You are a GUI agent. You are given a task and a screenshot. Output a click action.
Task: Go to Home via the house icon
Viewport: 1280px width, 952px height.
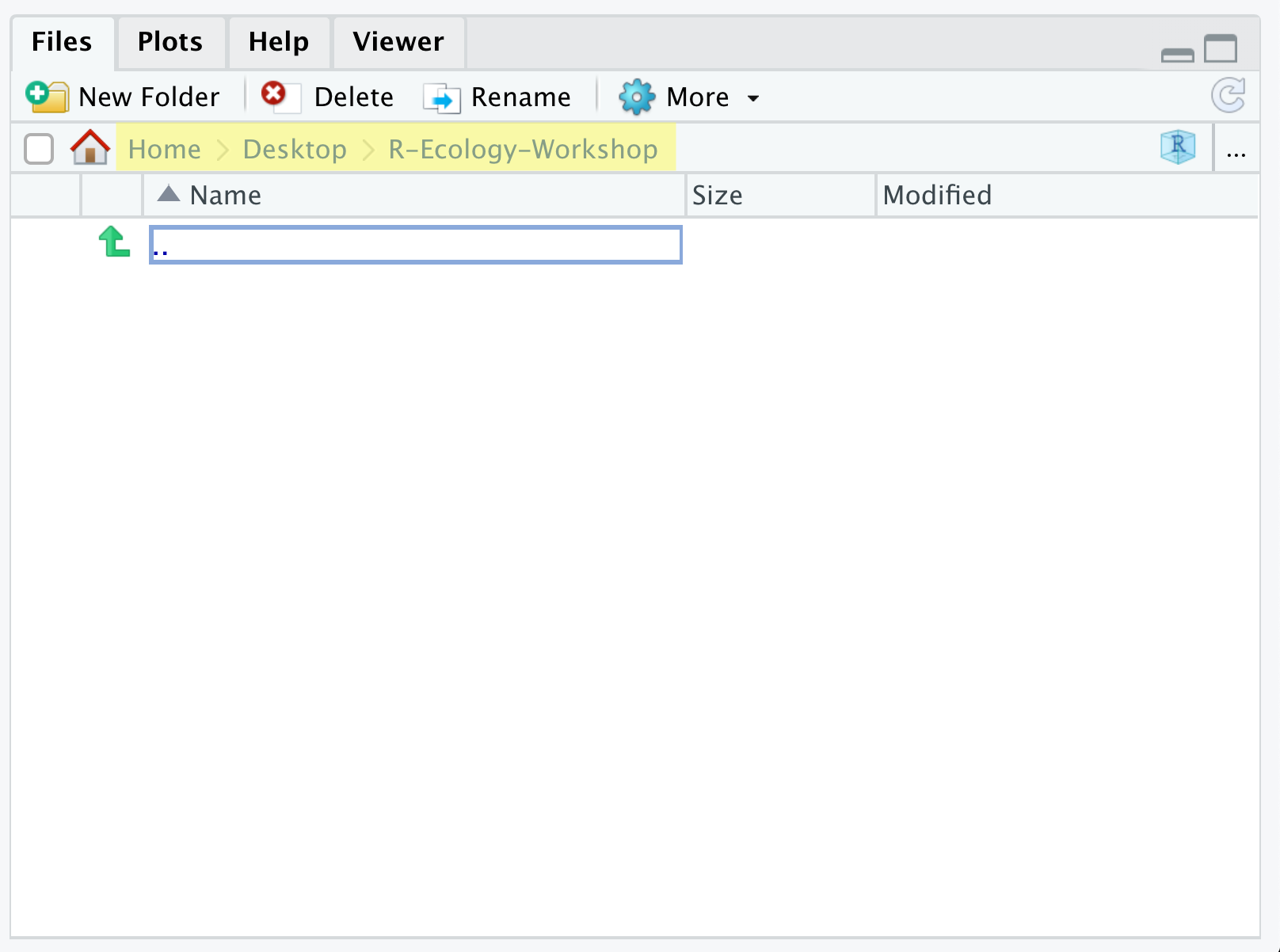(x=89, y=147)
